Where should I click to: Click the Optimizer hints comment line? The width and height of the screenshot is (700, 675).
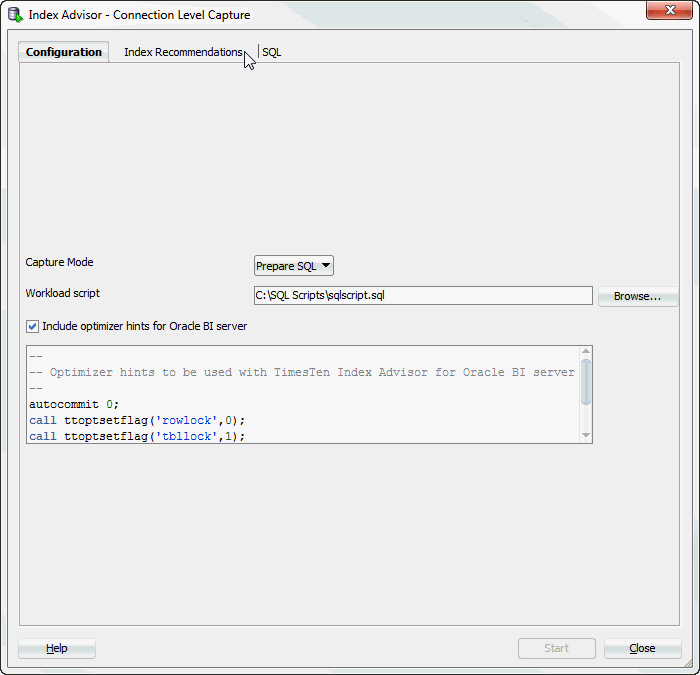[302, 372]
